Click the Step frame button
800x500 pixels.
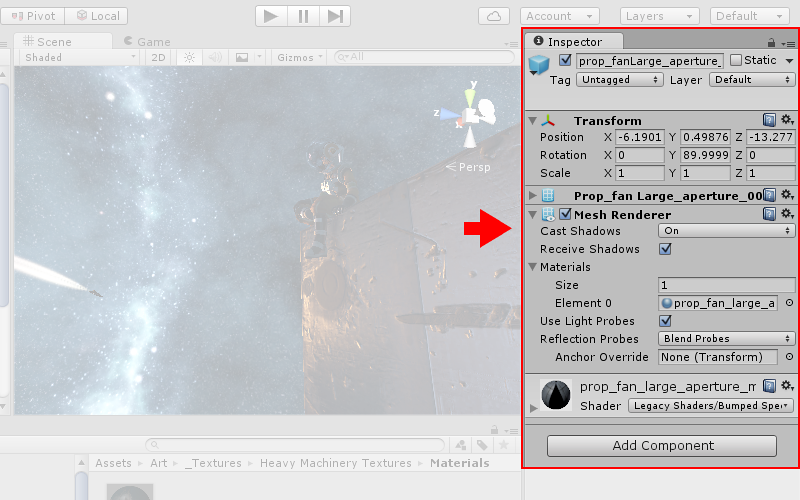pyautogui.click(x=335, y=16)
